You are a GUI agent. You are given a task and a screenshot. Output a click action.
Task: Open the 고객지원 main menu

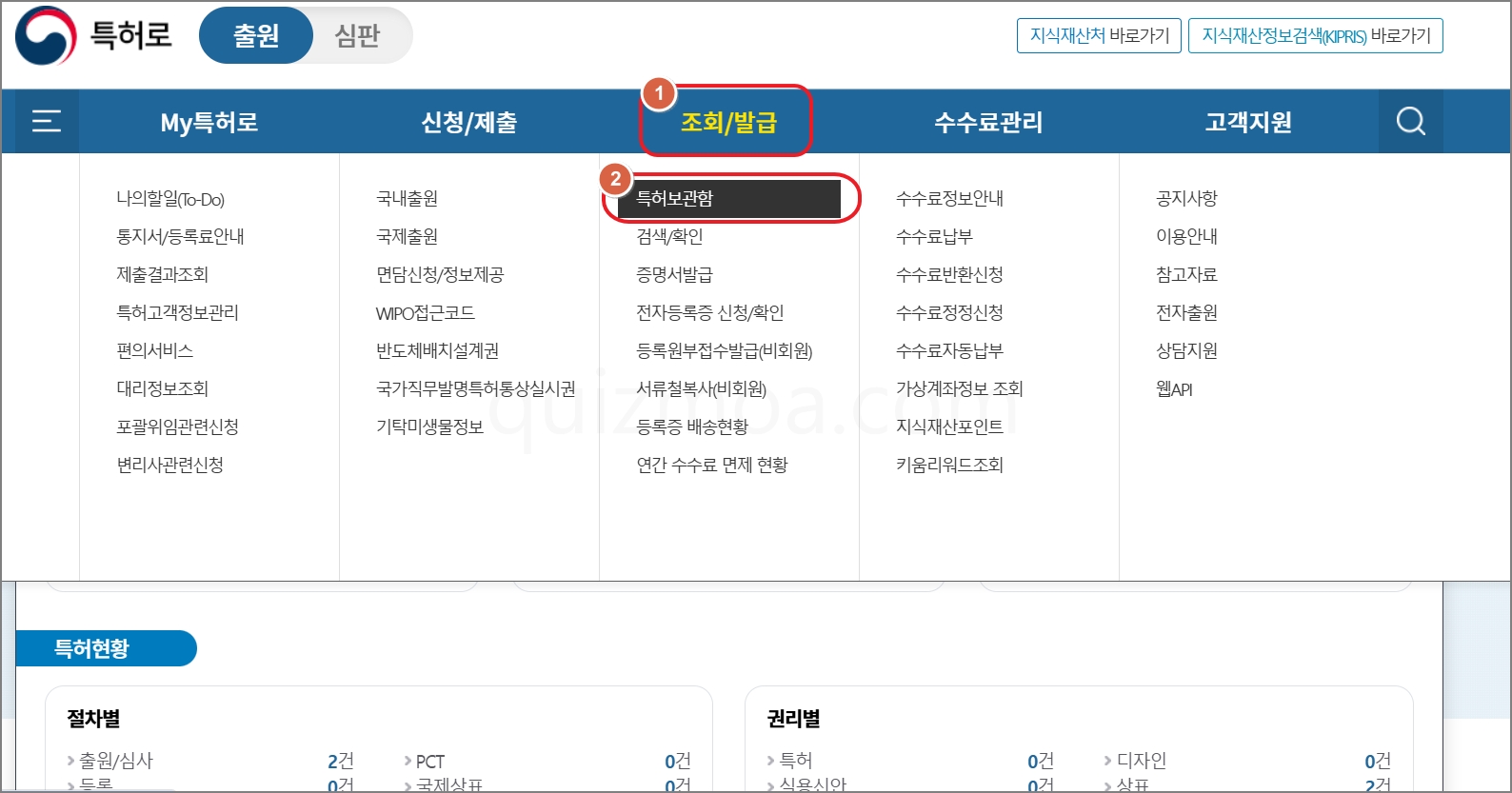coord(1248,122)
